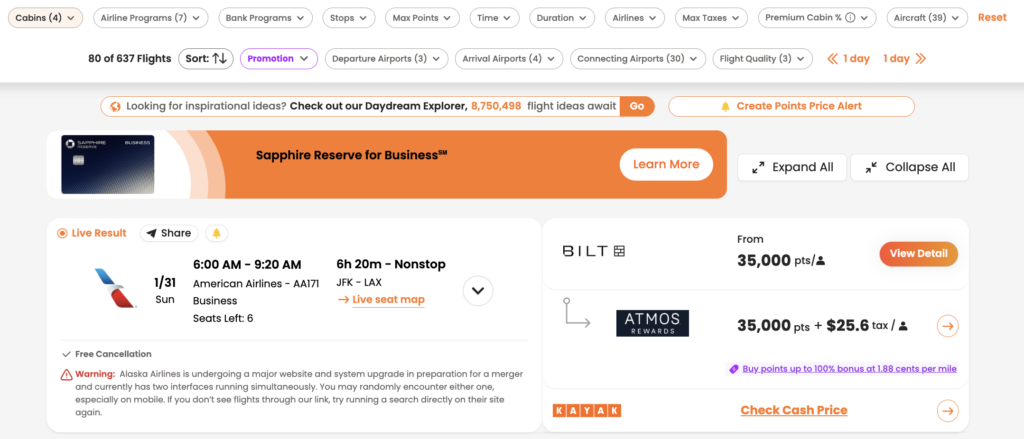The height and width of the screenshot is (439, 1024).
Task: Open the Promotion dropdown
Action: coord(278,58)
